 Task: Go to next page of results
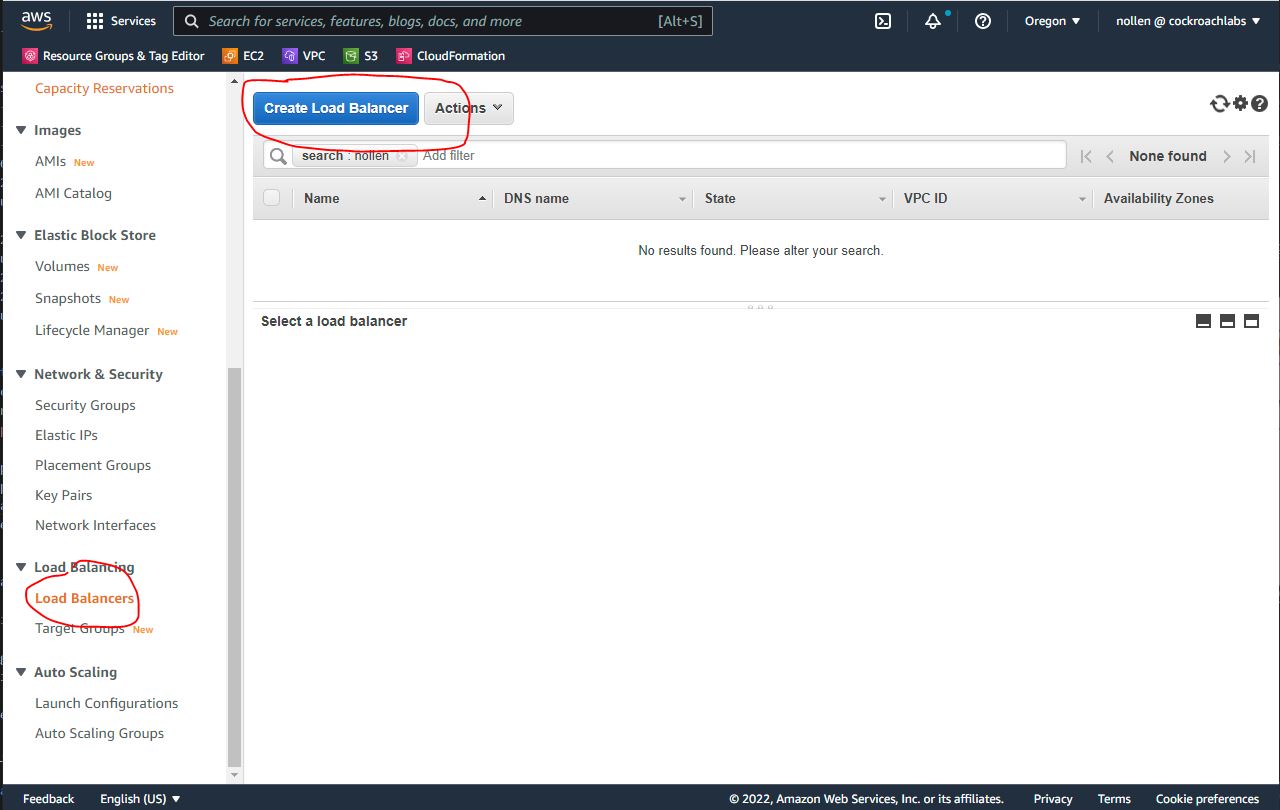click(x=1227, y=156)
